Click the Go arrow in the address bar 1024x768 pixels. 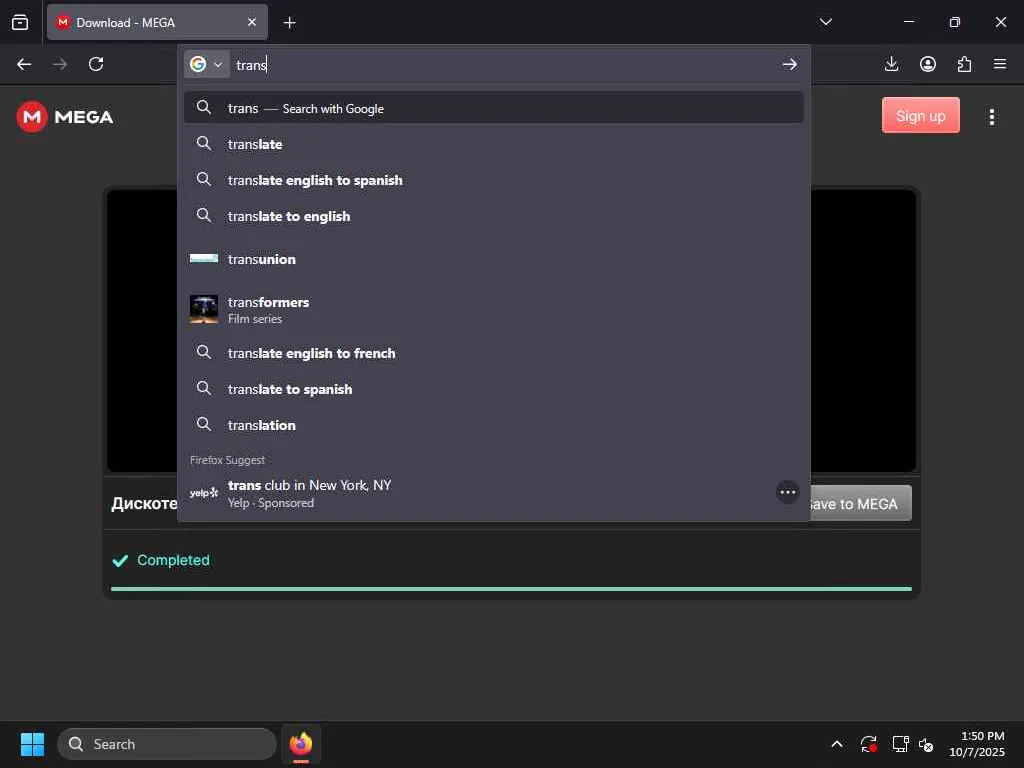(x=790, y=64)
